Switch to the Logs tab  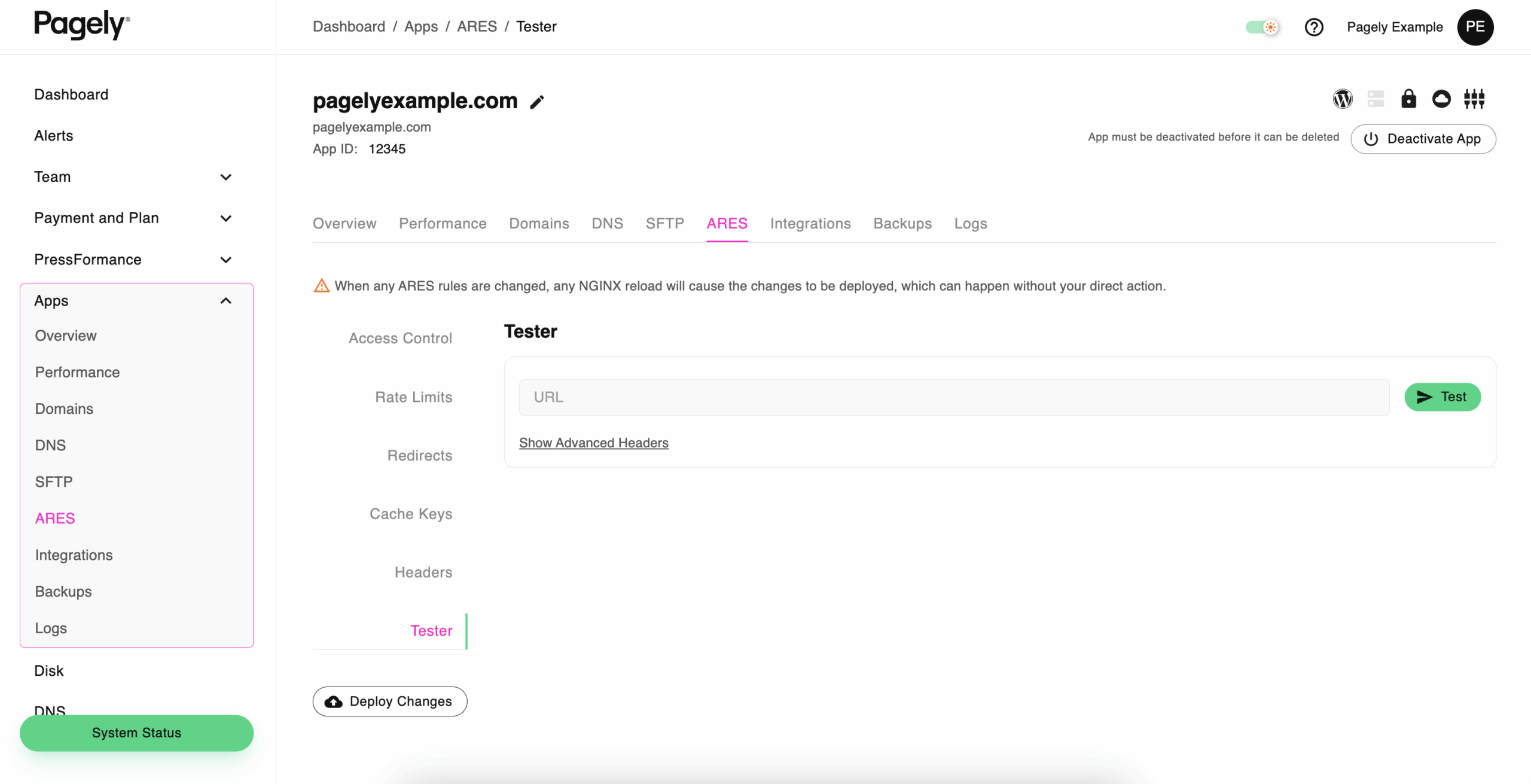pos(971,224)
